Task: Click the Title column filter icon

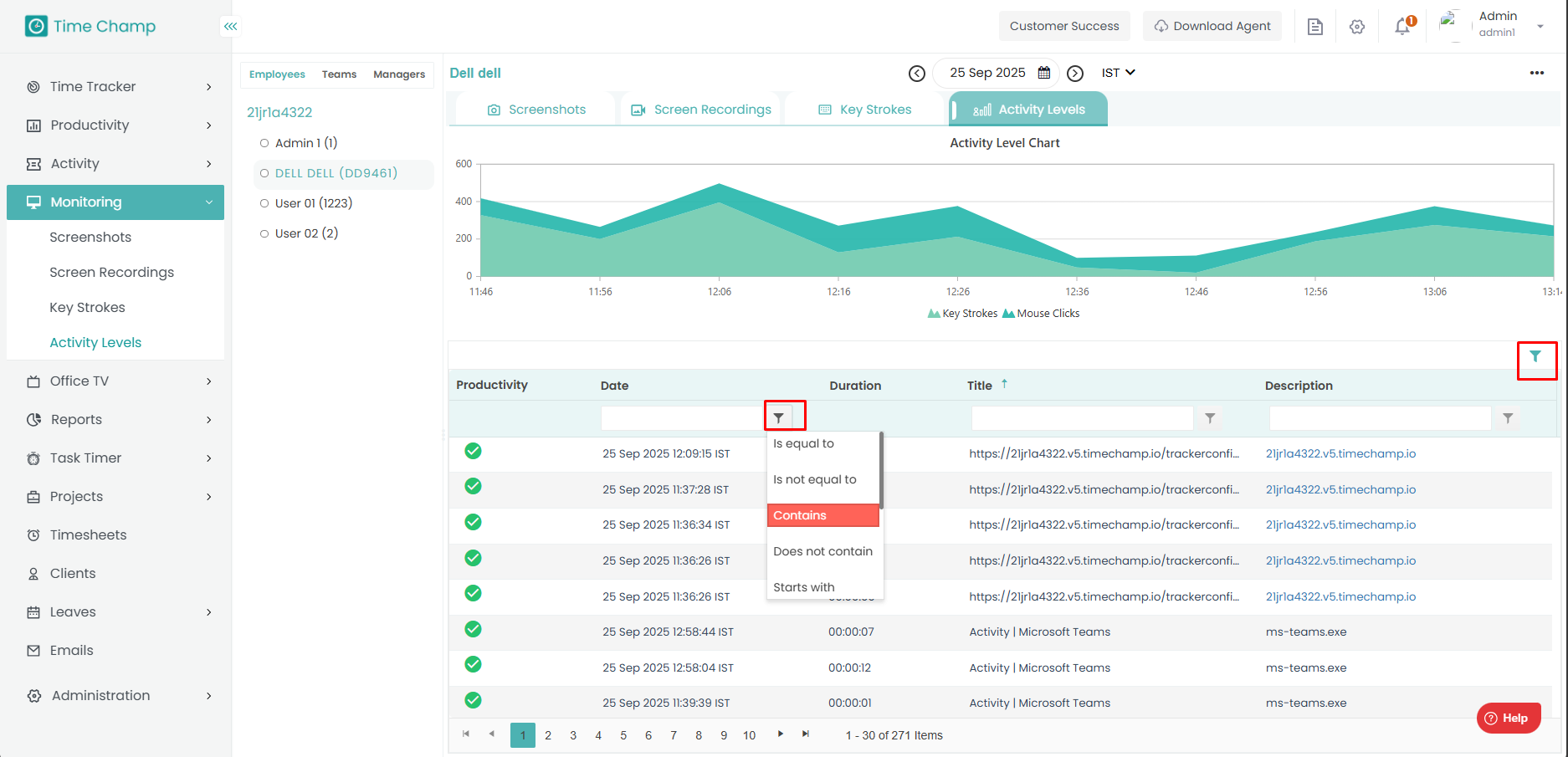Action: (x=1210, y=418)
